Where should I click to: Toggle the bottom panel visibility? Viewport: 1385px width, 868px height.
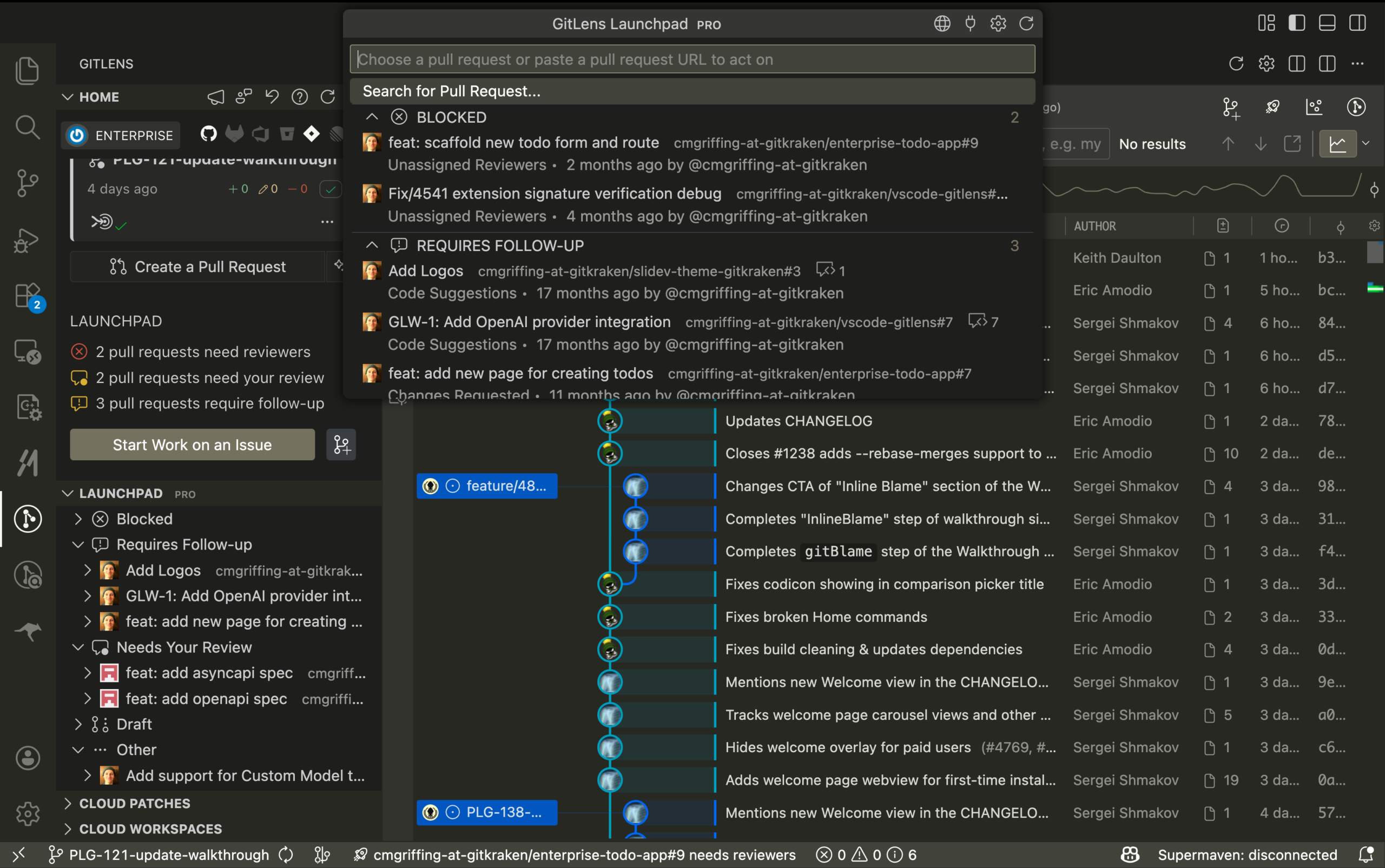(1326, 22)
